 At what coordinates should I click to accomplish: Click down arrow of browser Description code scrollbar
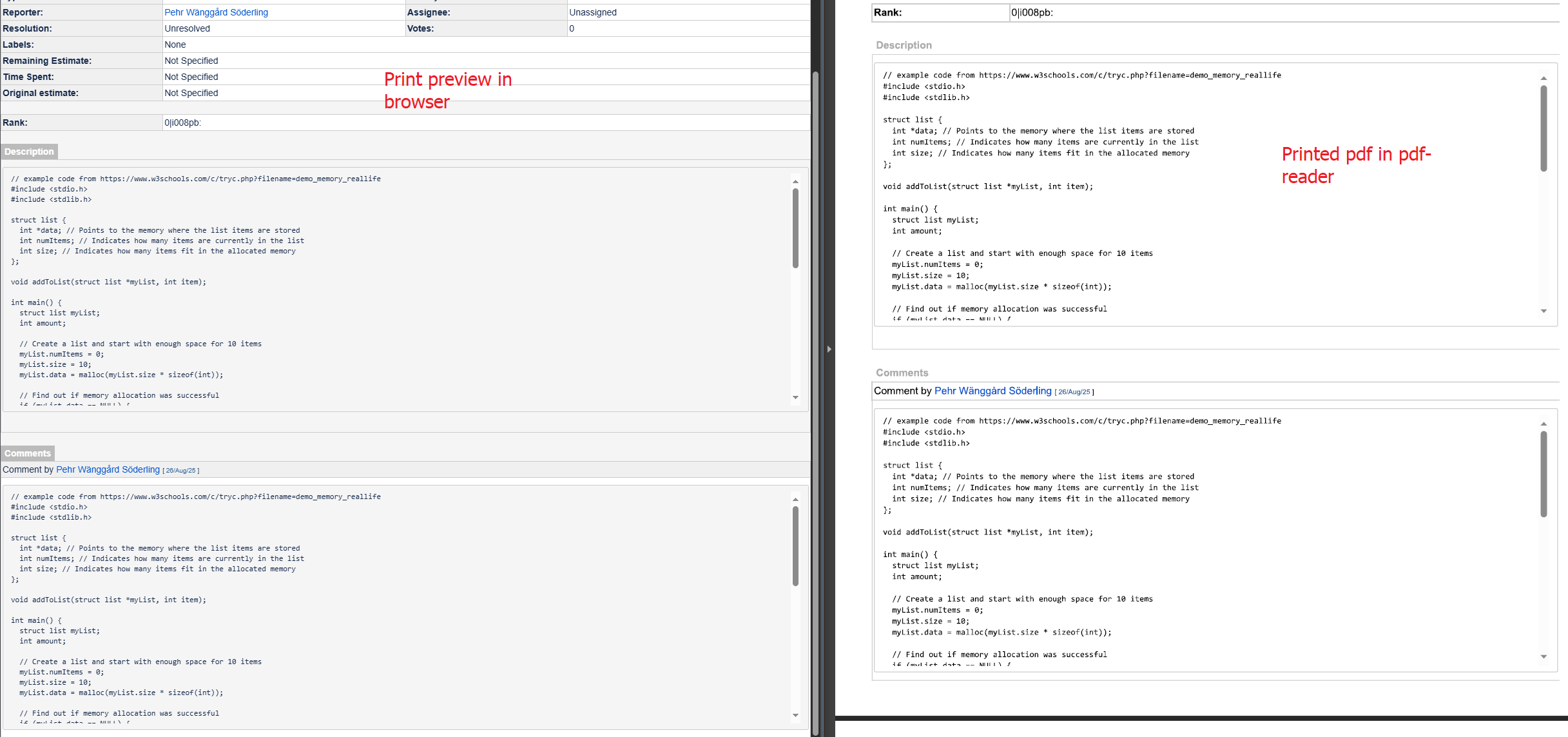795,397
